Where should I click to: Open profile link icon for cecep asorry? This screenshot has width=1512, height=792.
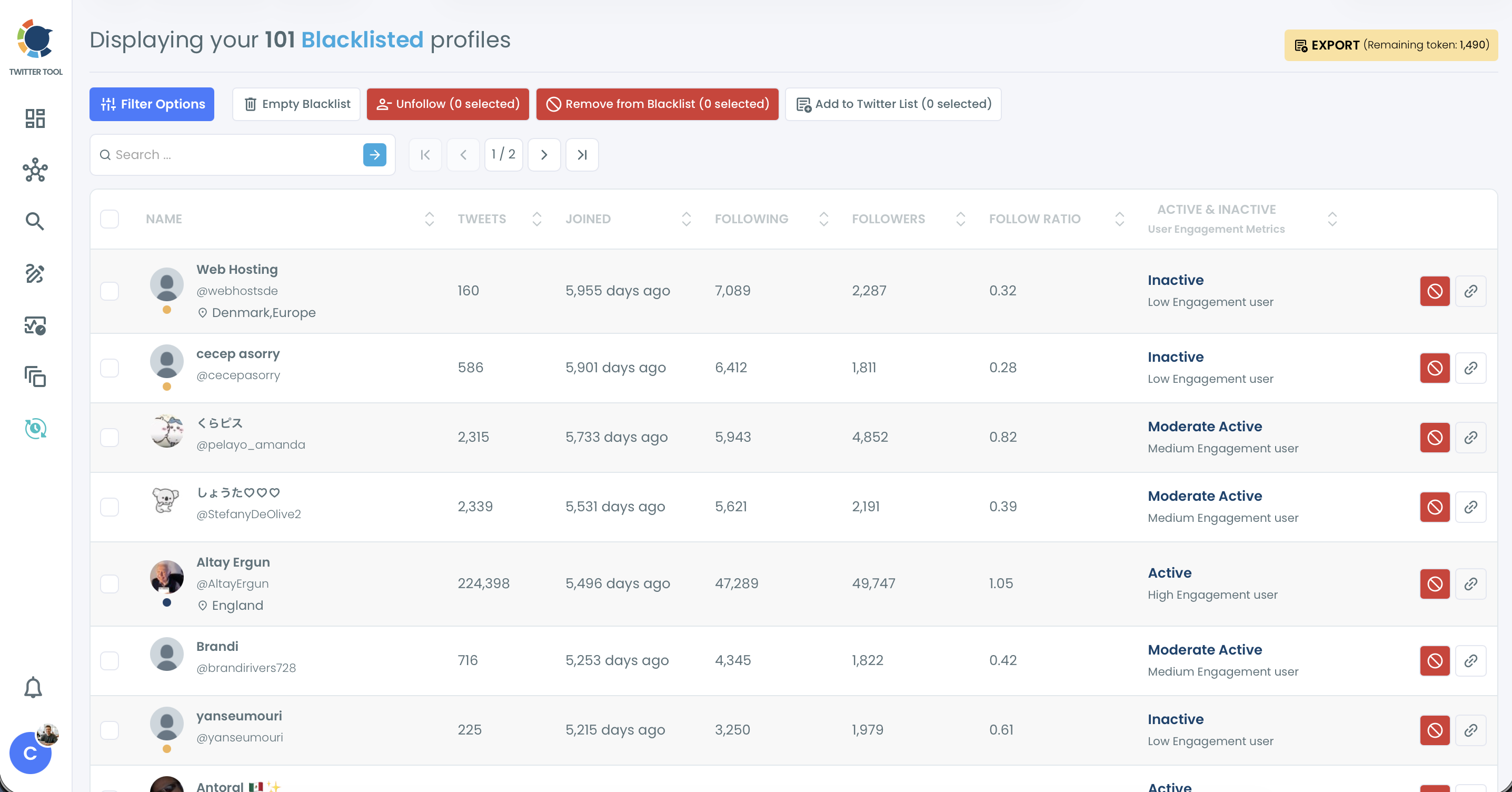click(1470, 368)
